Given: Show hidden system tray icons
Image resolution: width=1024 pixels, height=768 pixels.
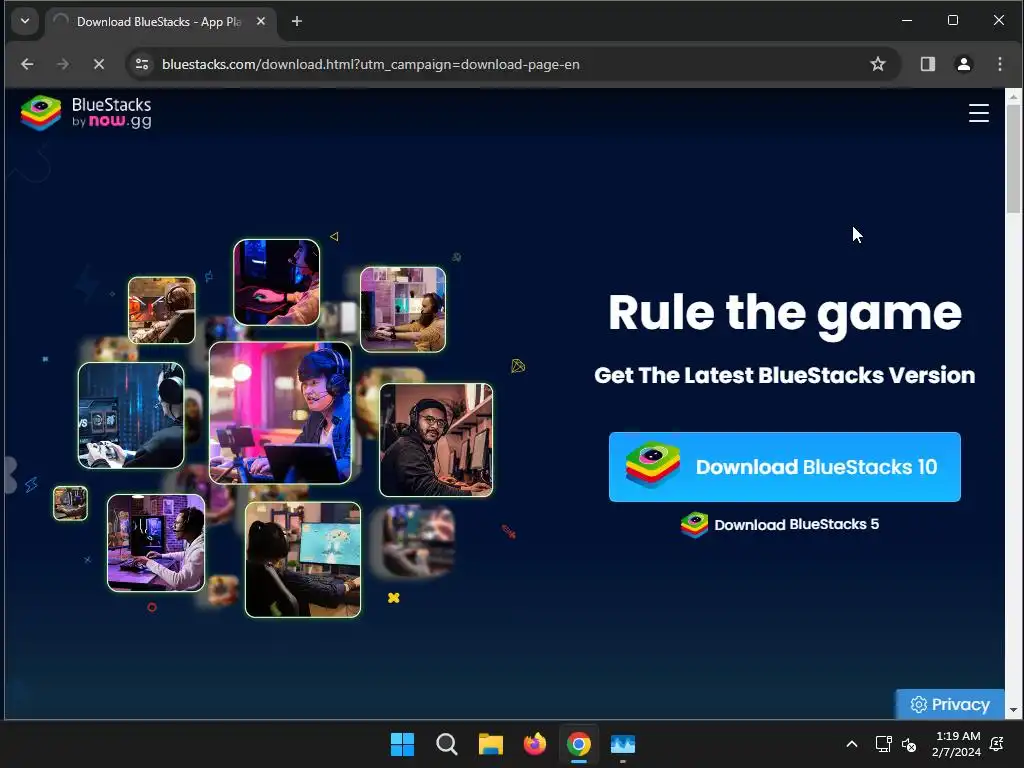Looking at the screenshot, I should [852, 744].
